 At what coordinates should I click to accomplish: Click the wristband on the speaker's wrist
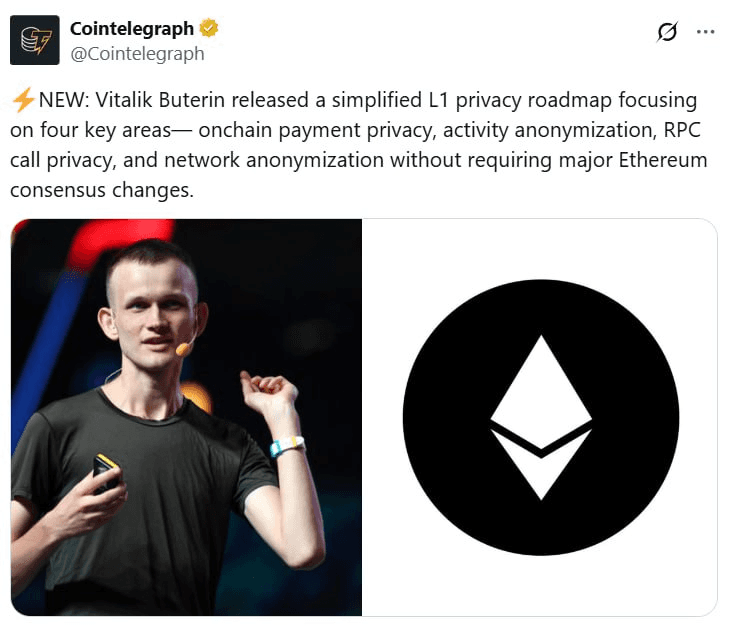(287, 445)
